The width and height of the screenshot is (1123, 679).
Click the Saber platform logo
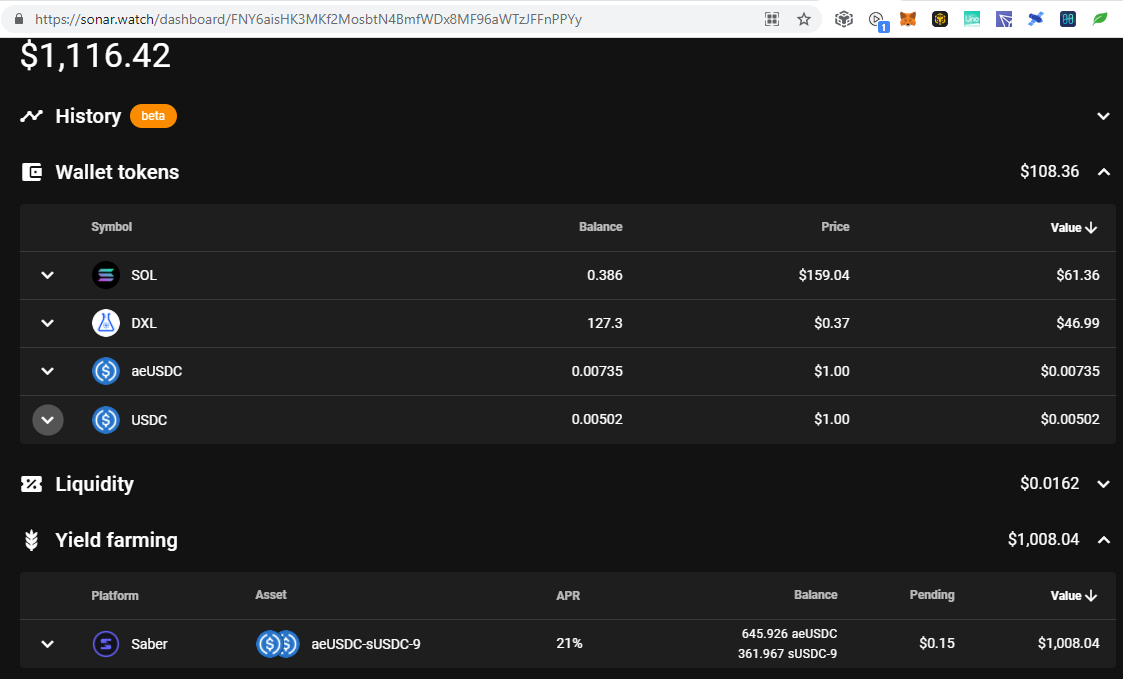coord(106,644)
